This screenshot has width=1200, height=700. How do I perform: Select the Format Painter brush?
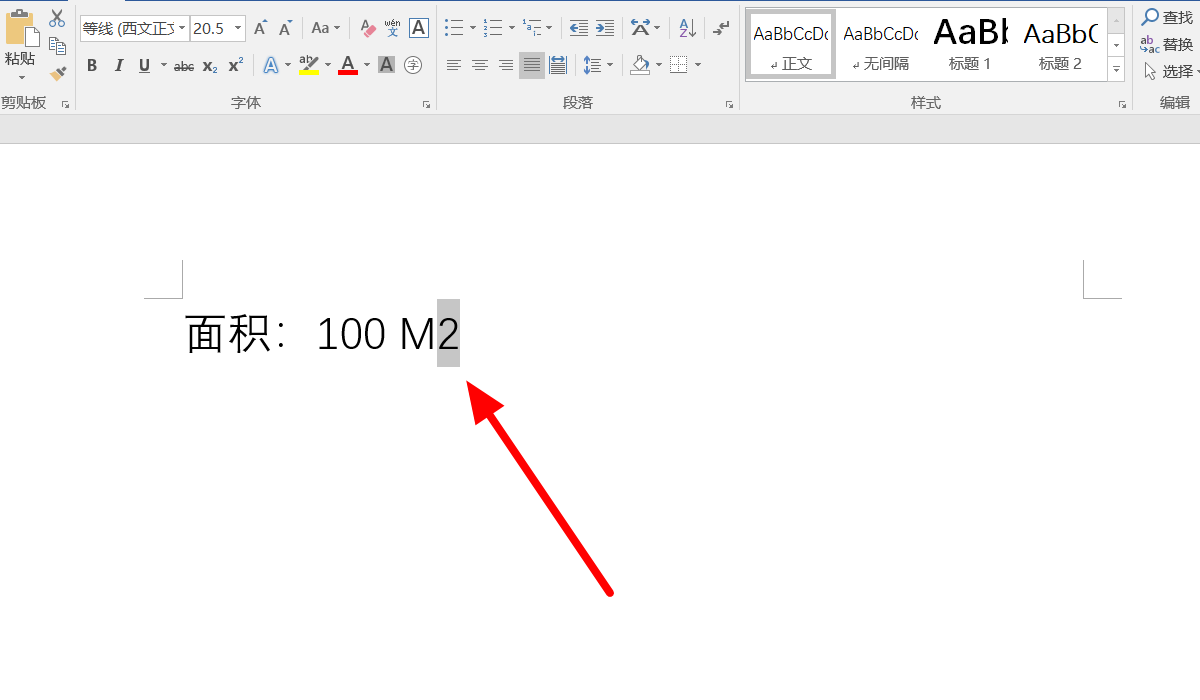coord(57,73)
